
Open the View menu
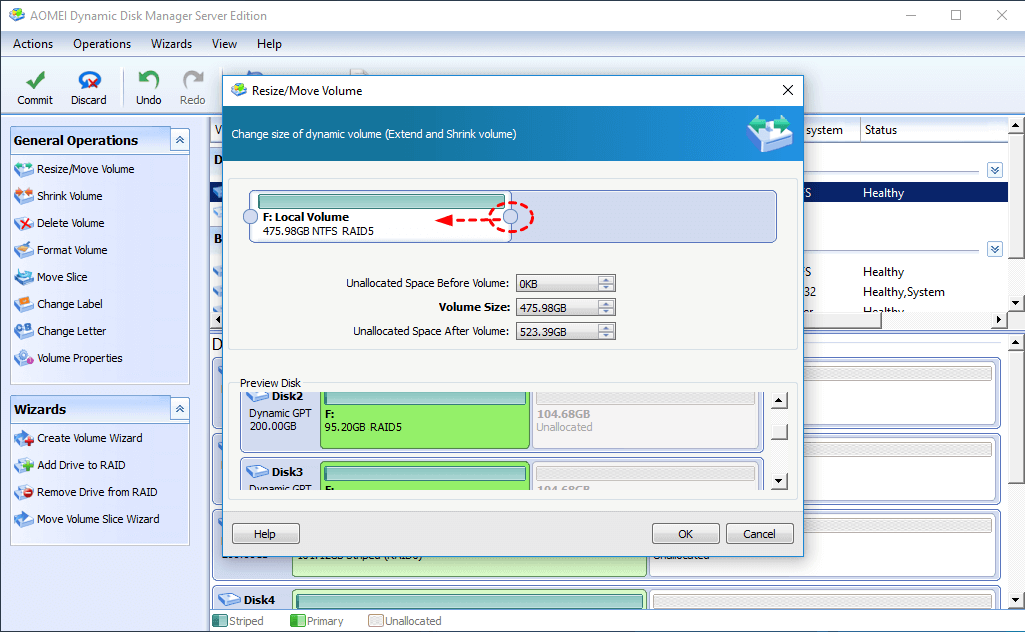click(224, 44)
